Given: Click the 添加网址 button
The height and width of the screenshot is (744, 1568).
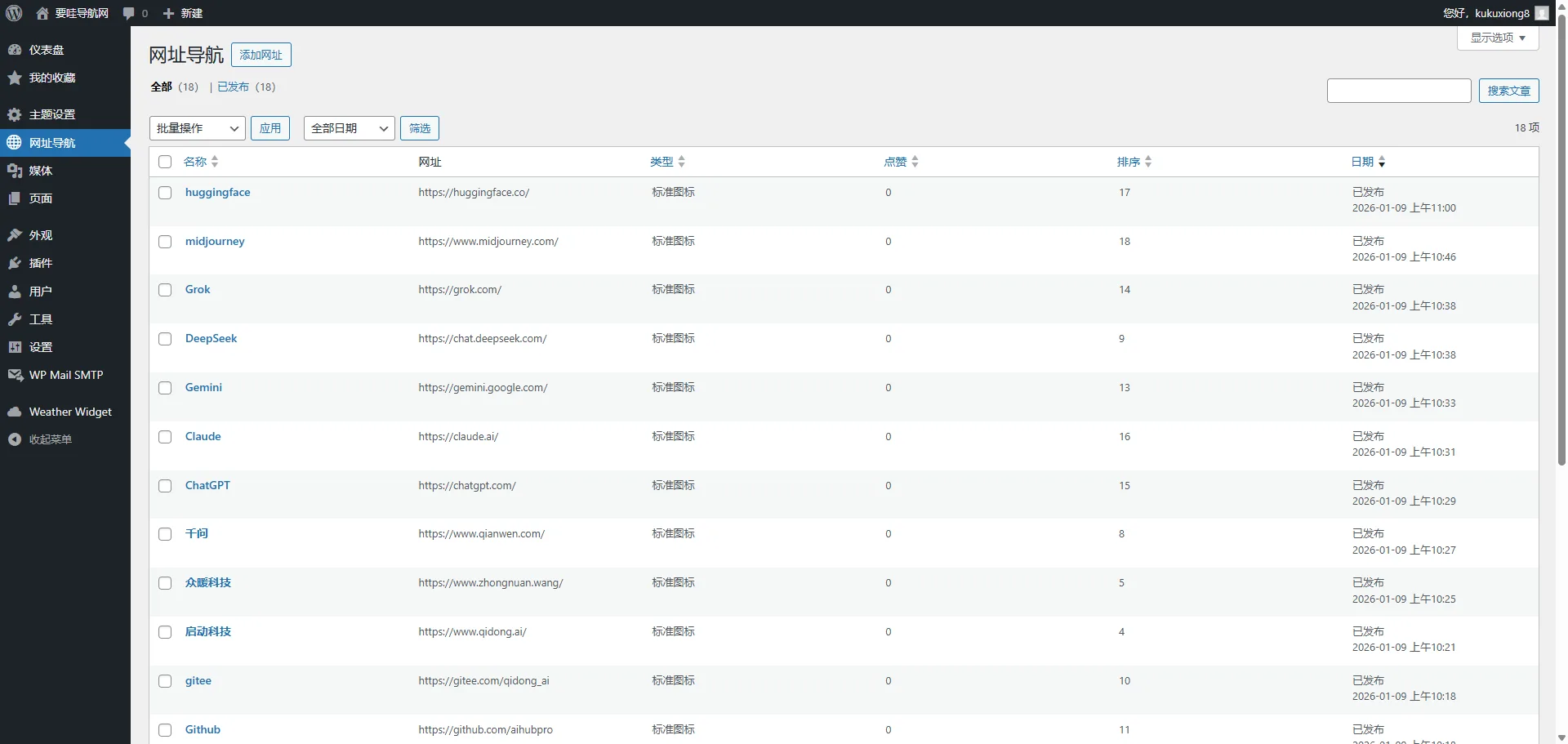Looking at the screenshot, I should click(x=261, y=55).
